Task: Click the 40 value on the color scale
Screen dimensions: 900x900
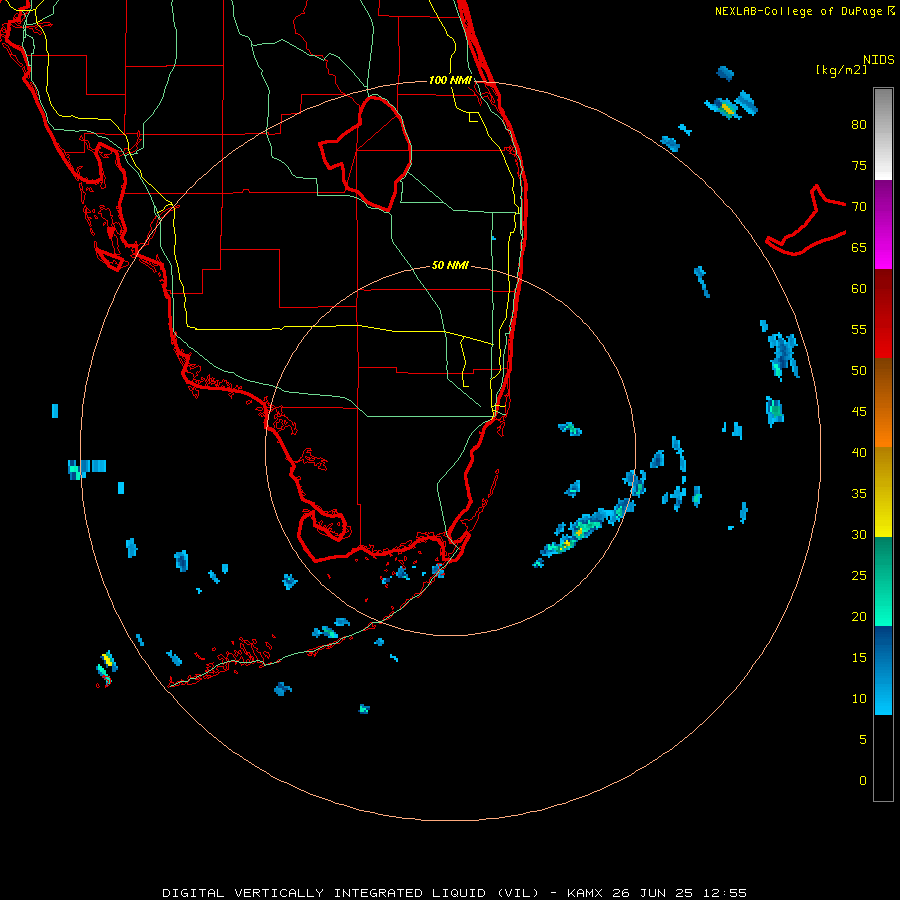Action: point(859,452)
